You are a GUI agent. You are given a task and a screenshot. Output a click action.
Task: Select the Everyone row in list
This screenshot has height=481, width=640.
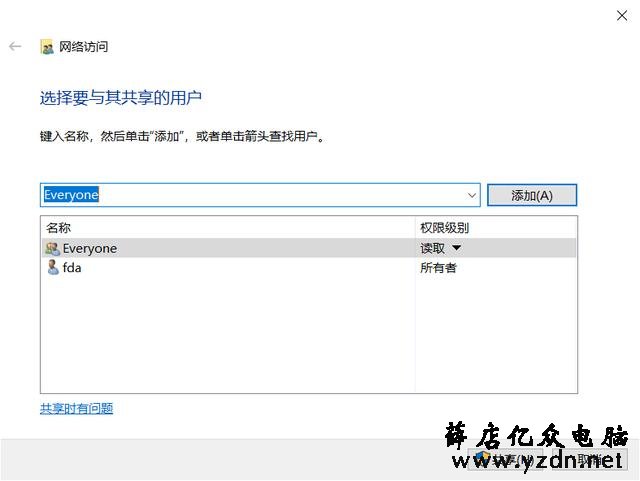pyautogui.click(x=309, y=248)
